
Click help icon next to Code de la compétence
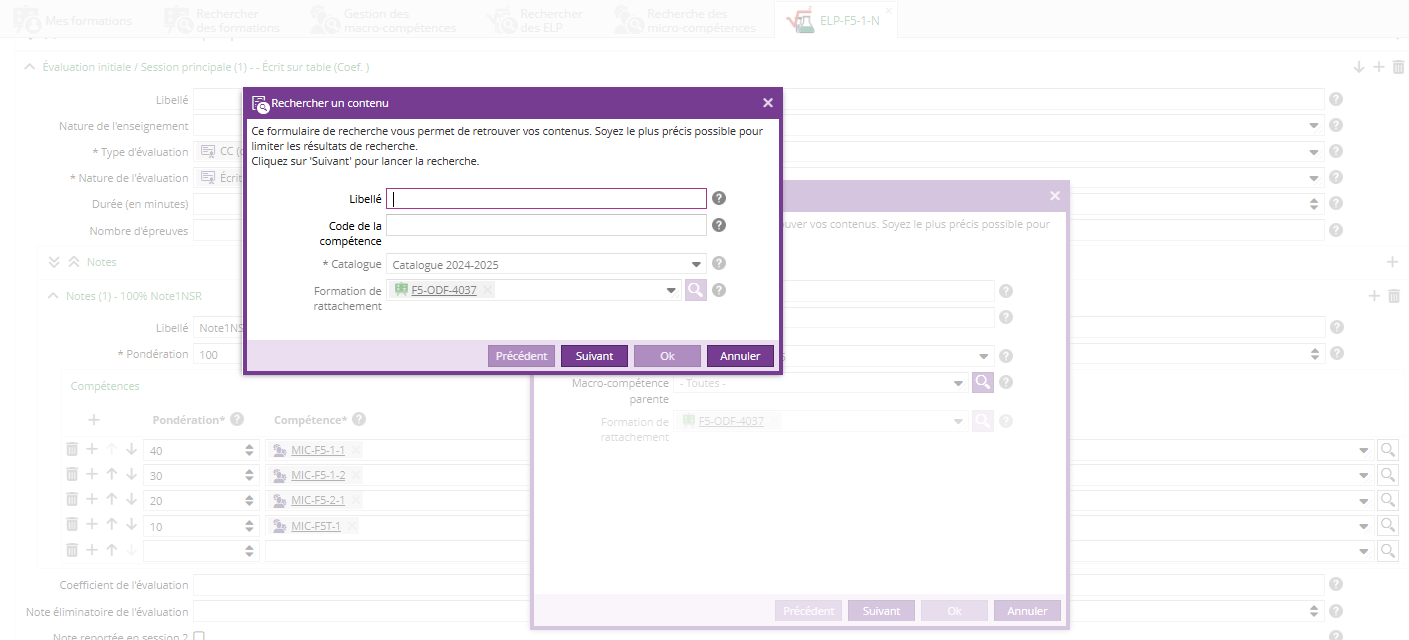[719, 225]
